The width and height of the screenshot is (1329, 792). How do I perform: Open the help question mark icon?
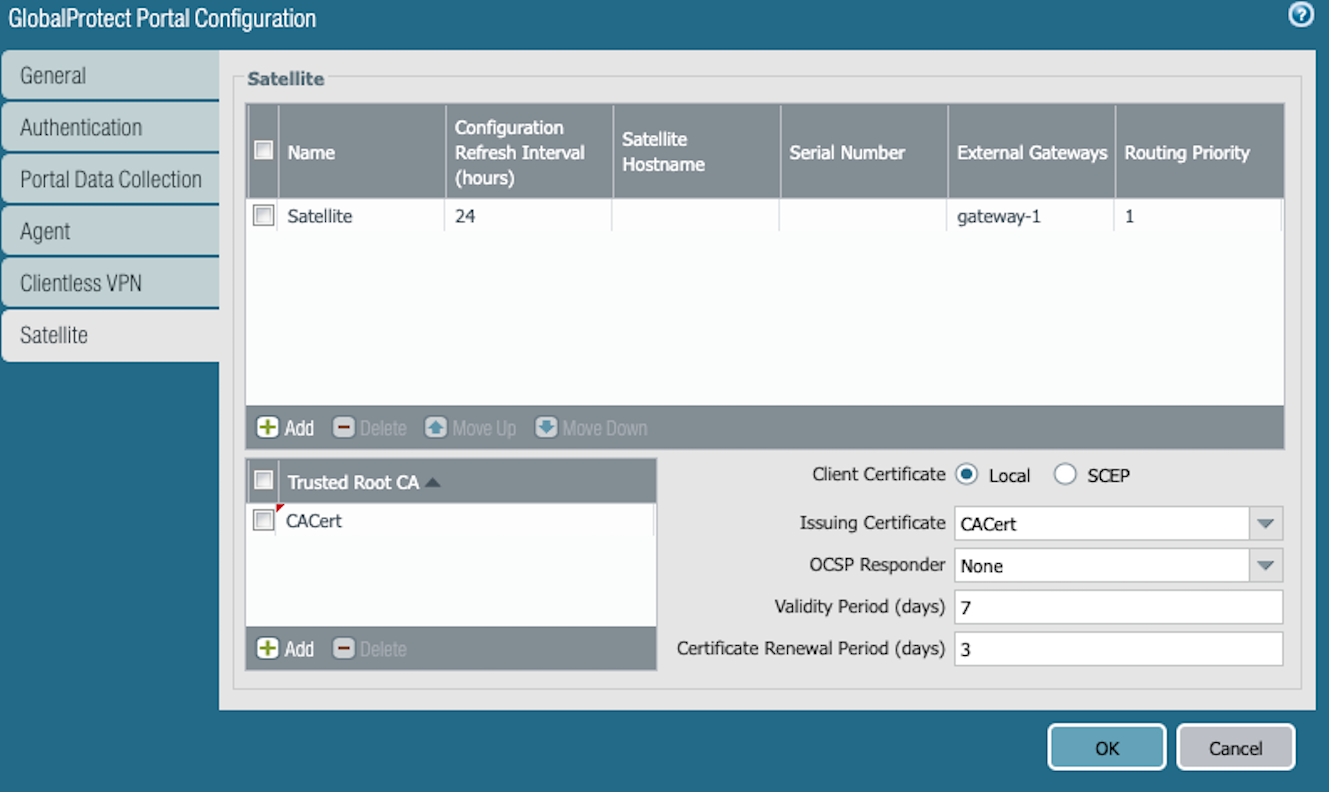pos(1300,15)
